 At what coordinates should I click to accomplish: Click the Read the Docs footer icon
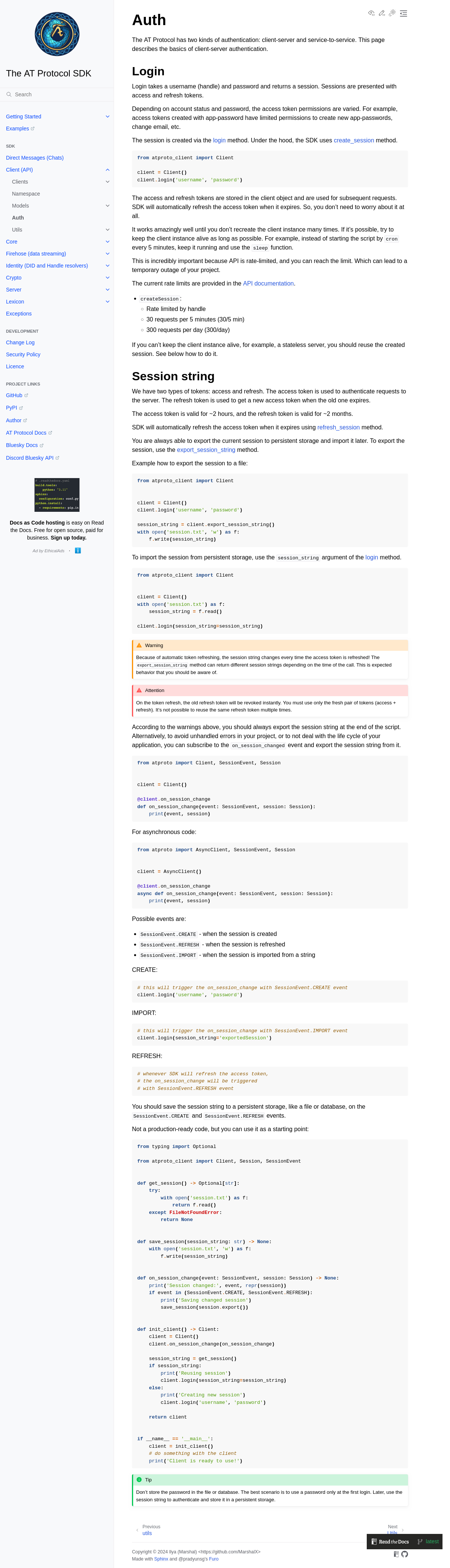[396, 1554]
